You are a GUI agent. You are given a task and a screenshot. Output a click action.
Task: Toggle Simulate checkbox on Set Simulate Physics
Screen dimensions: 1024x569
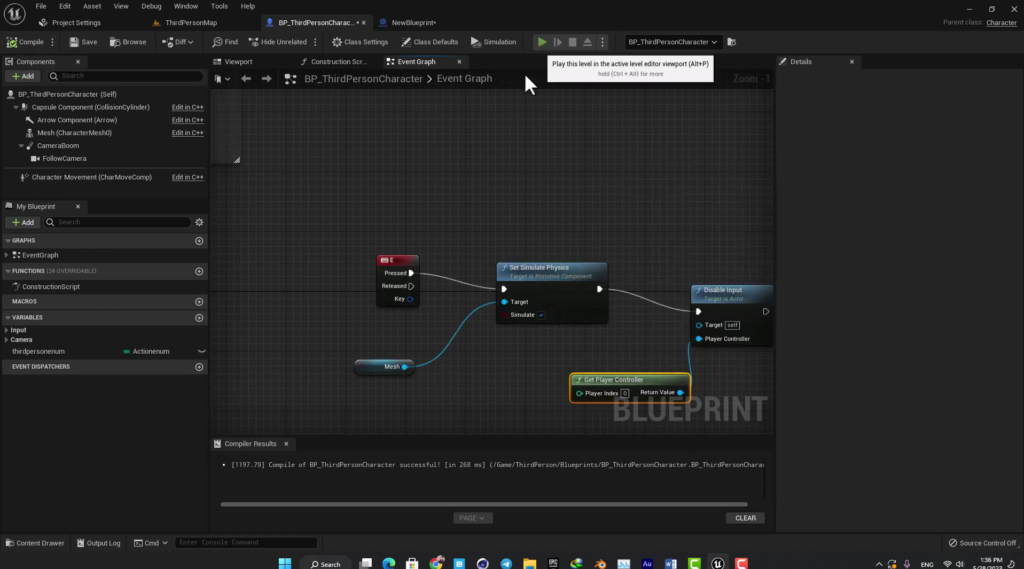[x=541, y=315]
